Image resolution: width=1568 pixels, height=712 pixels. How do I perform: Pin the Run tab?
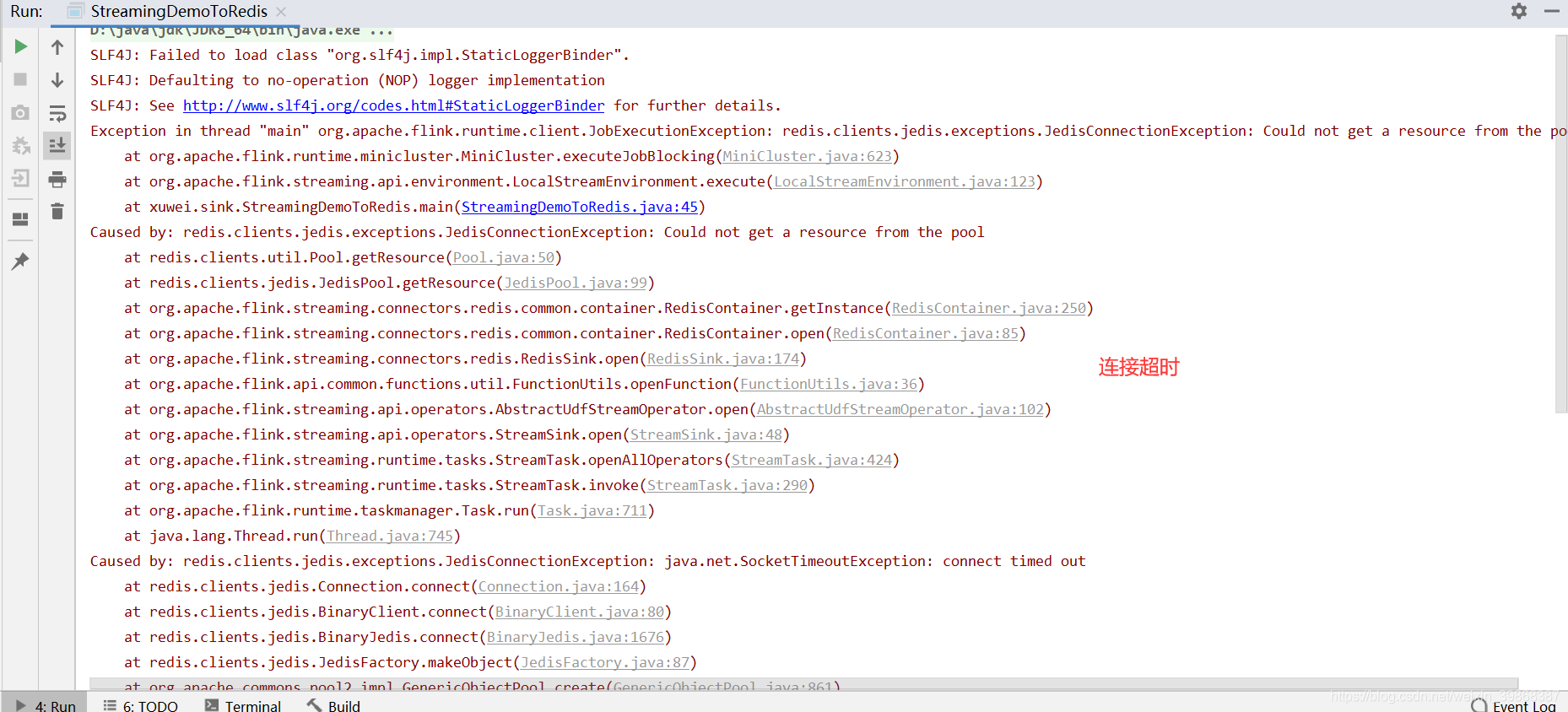pyautogui.click(x=20, y=262)
